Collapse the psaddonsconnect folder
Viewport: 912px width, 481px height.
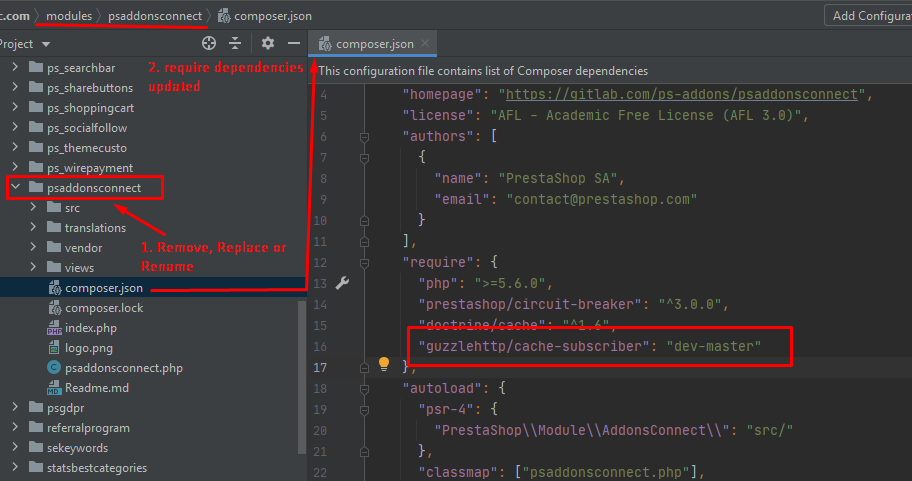(x=15, y=188)
